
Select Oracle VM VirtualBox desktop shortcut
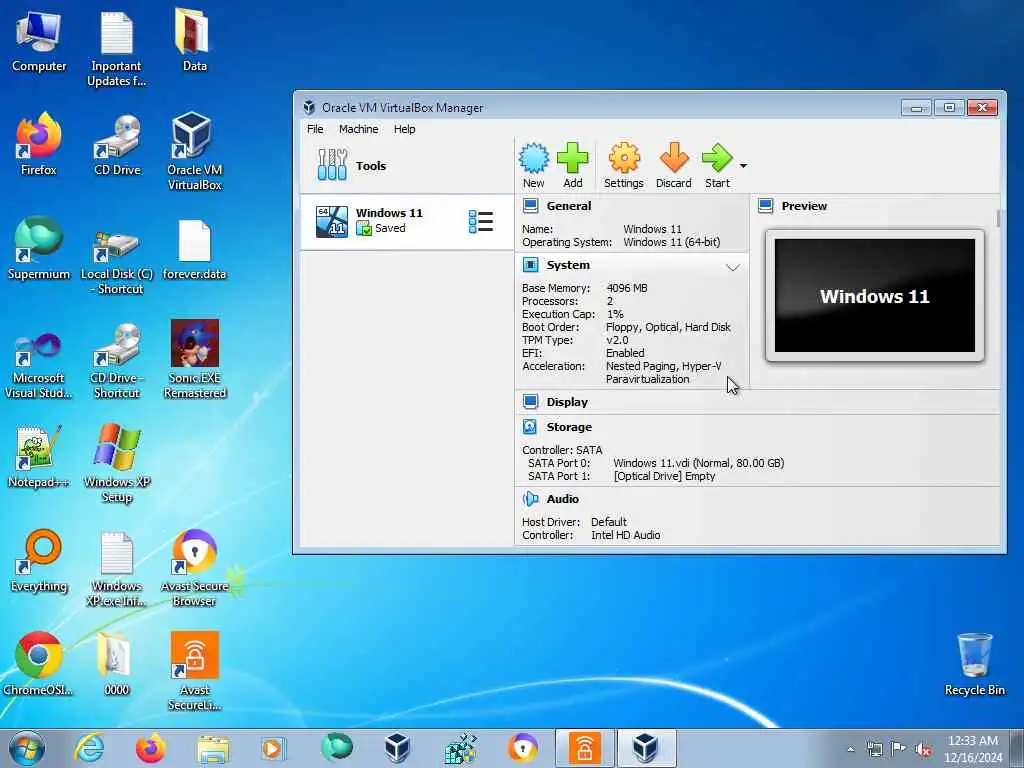[194, 152]
